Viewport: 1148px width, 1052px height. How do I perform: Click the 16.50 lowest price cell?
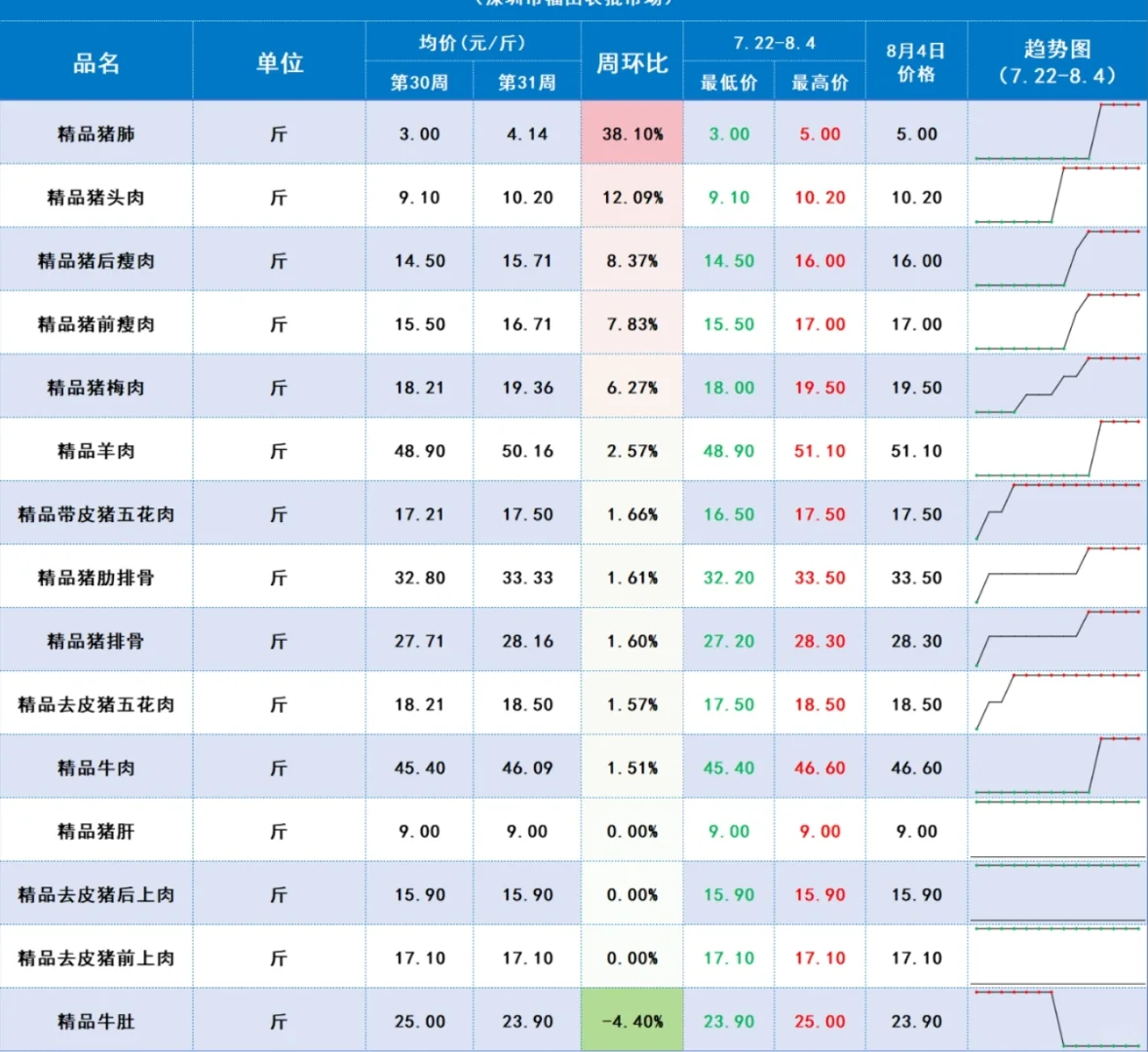point(729,514)
